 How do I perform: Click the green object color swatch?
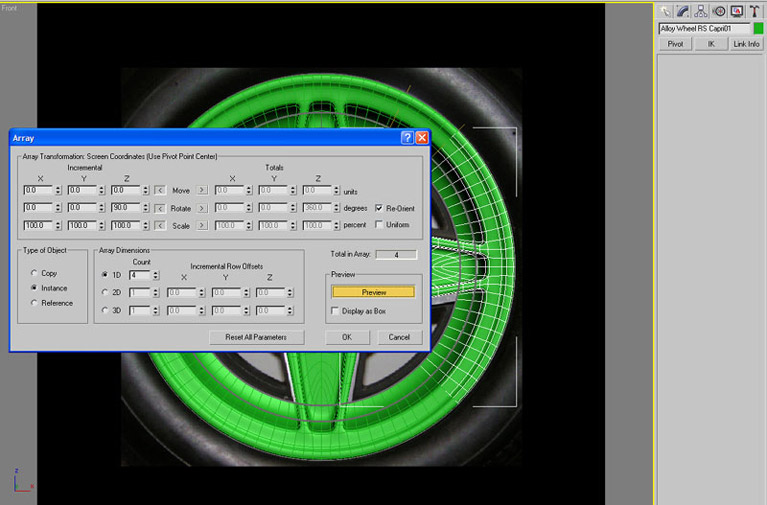pos(757,29)
